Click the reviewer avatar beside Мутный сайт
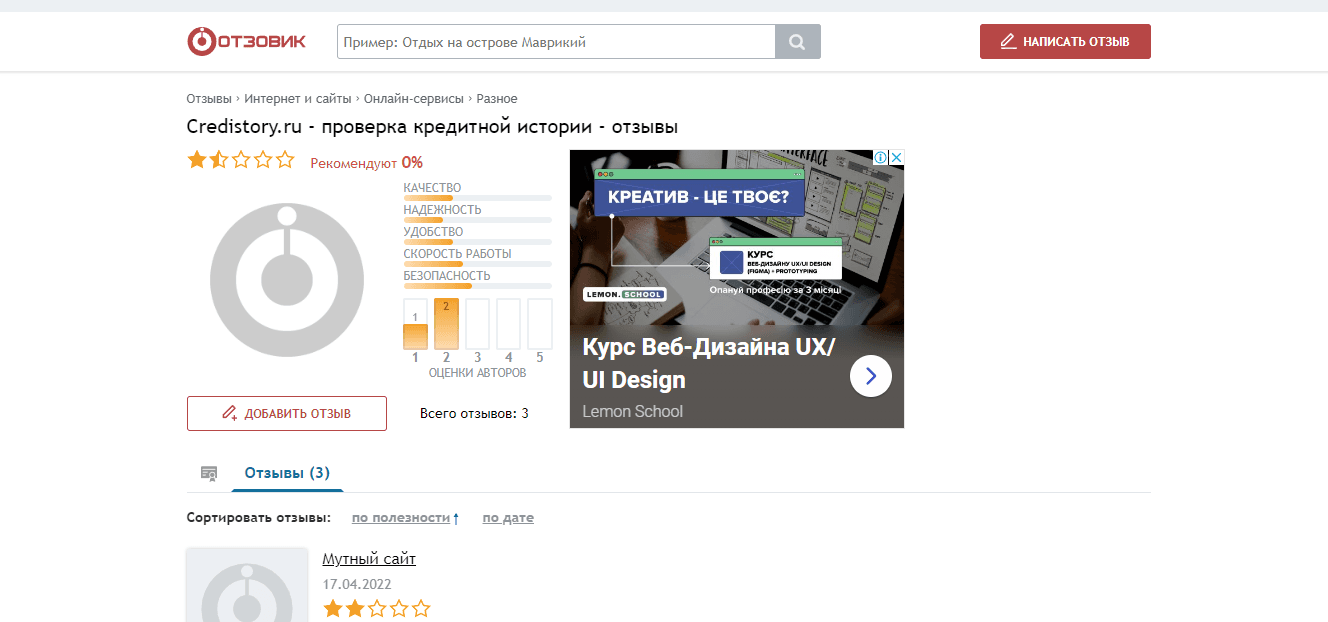This screenshot has width=1328, height=622. (247, 588)
